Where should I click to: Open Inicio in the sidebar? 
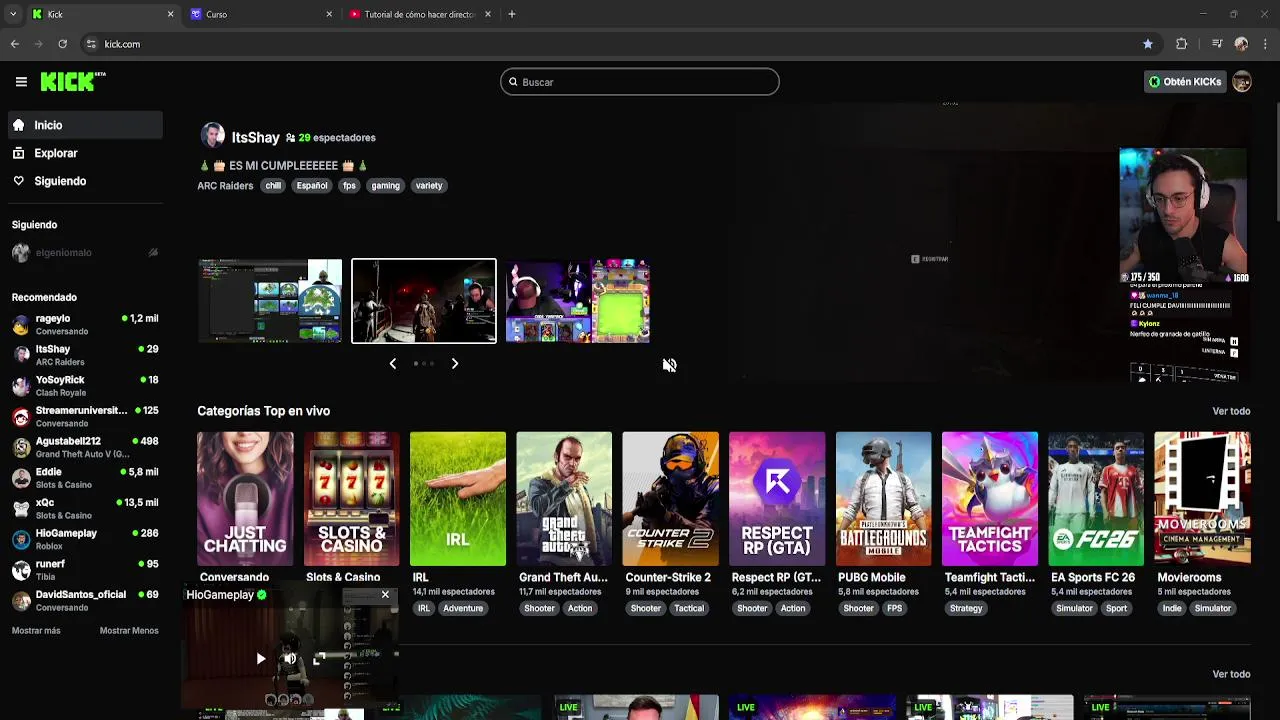tap(85, 125)
